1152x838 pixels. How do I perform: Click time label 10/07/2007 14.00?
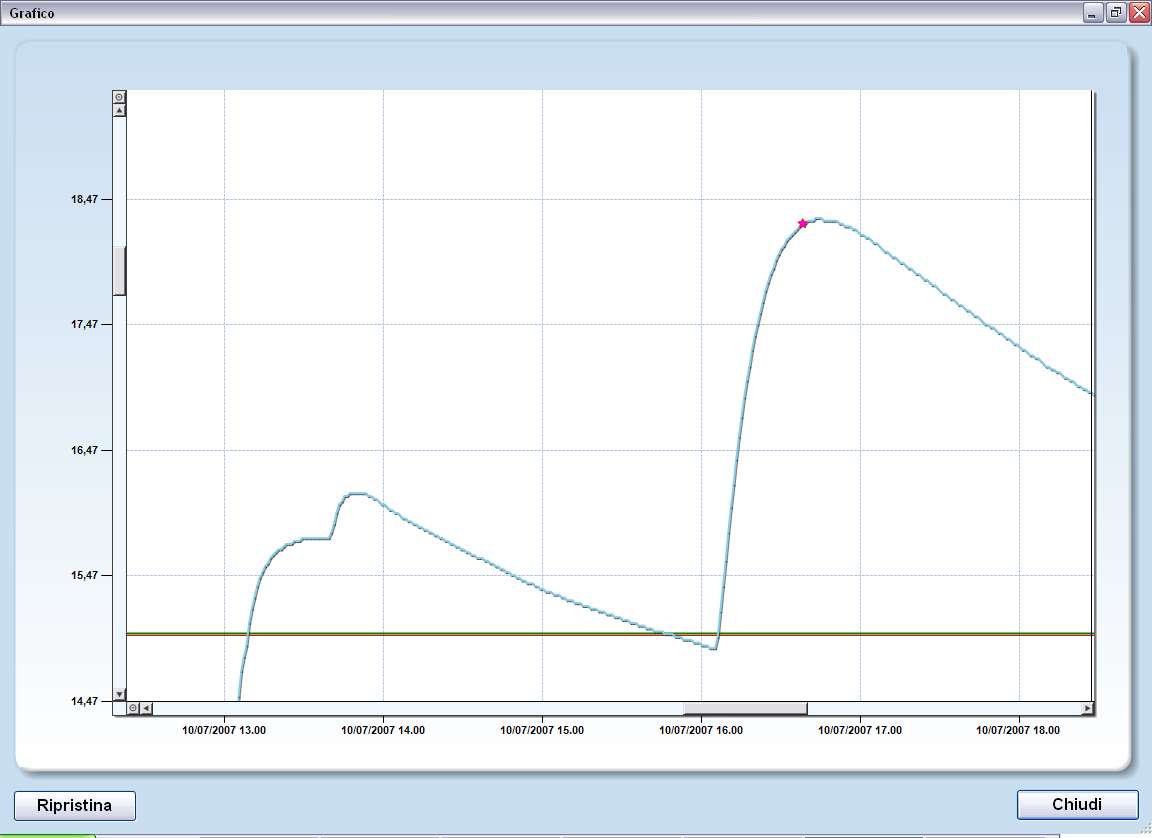(383, 730)
